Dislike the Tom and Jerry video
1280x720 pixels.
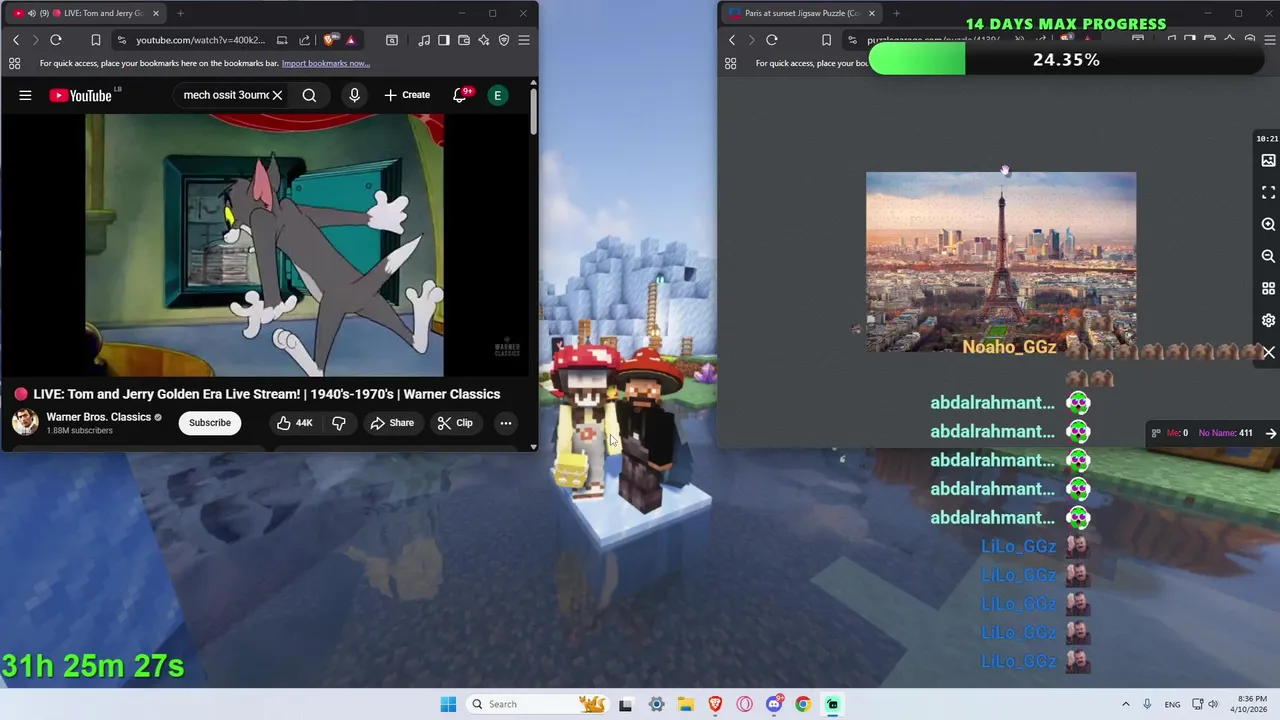[339, 423]
